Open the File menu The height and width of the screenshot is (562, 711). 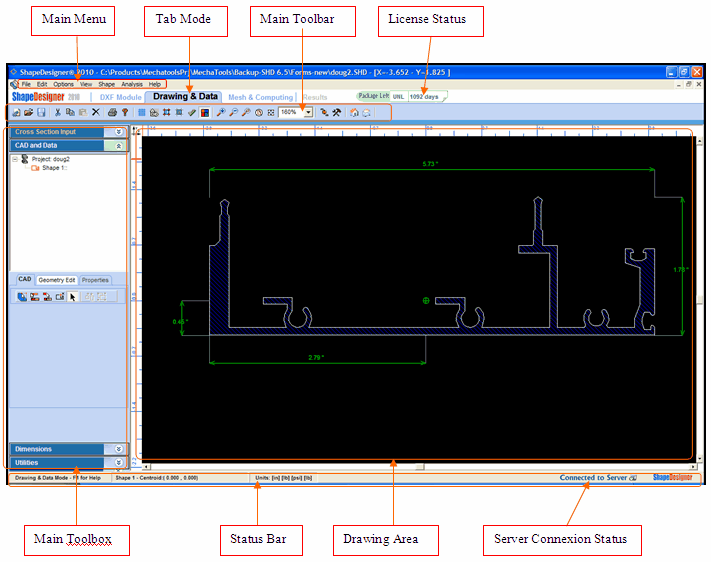[x=26, y=84]
